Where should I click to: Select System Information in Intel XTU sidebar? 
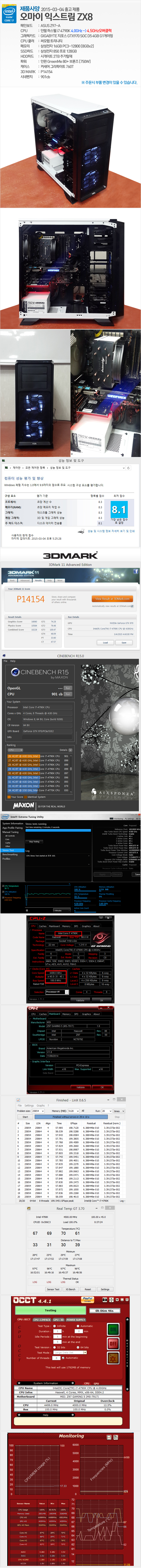13,824
